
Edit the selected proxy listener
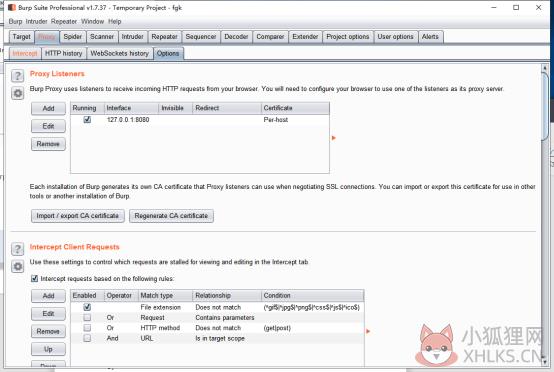click(48, 126)
